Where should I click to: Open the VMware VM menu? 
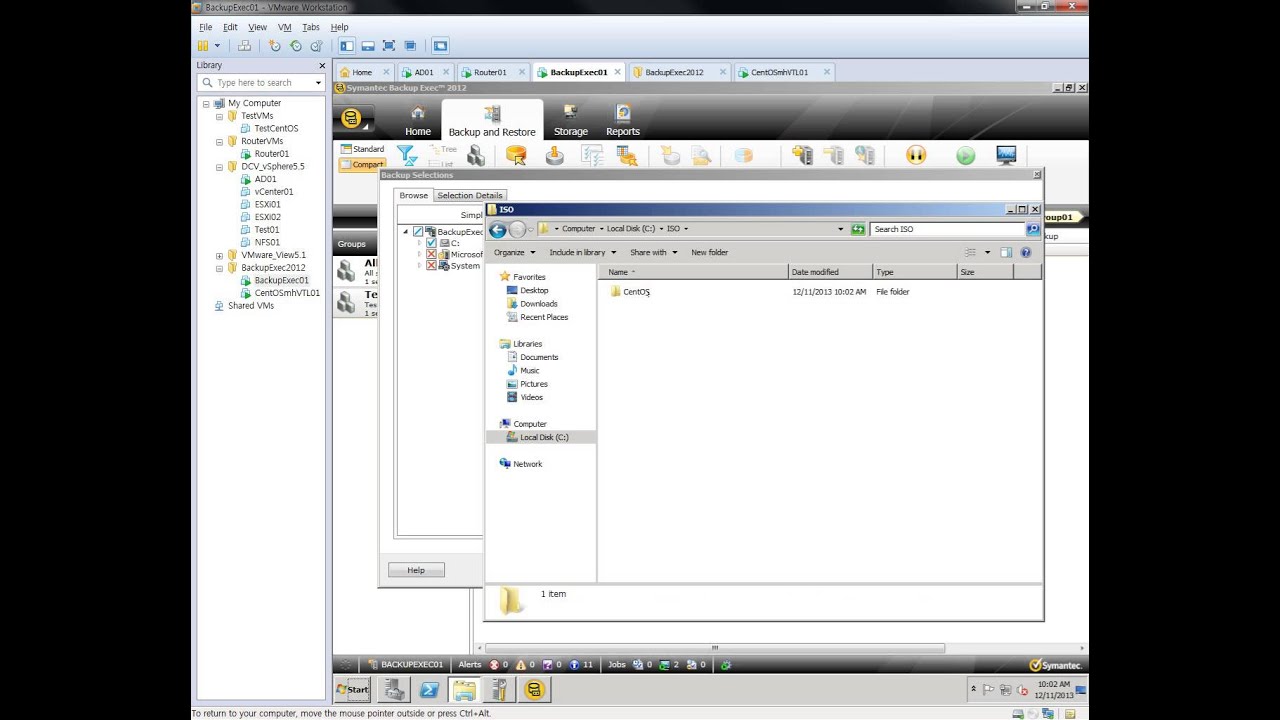tap(285, 27)
